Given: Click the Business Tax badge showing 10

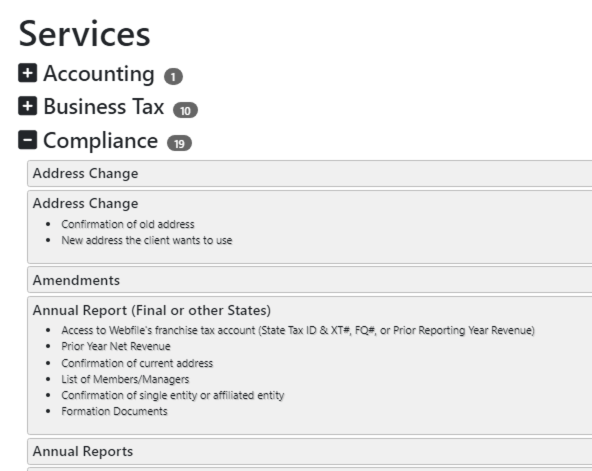Looking at the screenshot, I should [x=185, y=110].
